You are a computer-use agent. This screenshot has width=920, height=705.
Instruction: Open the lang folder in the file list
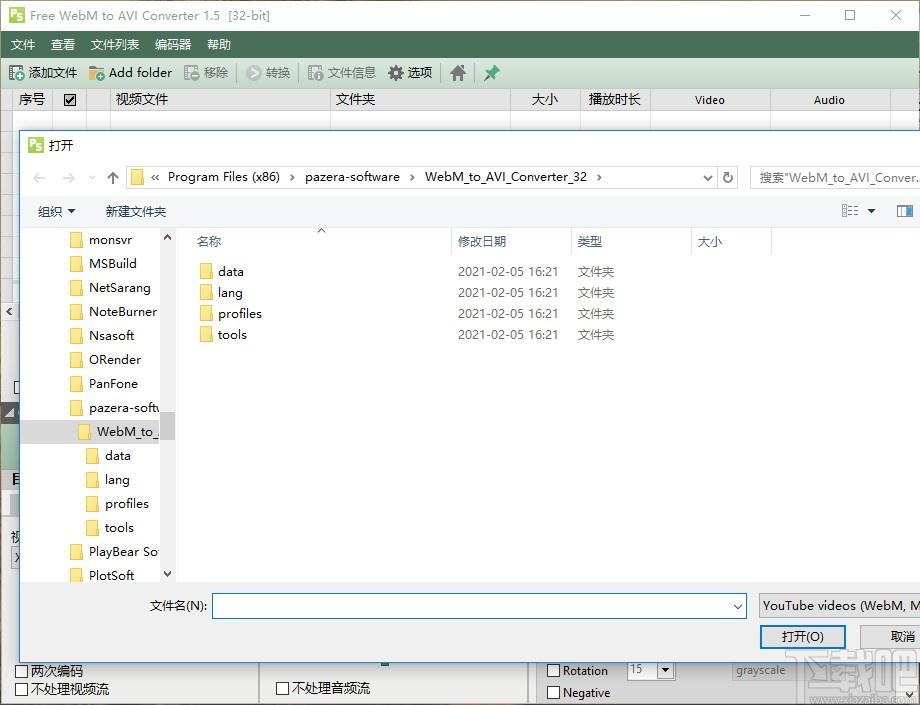click(x=230, y=293)
